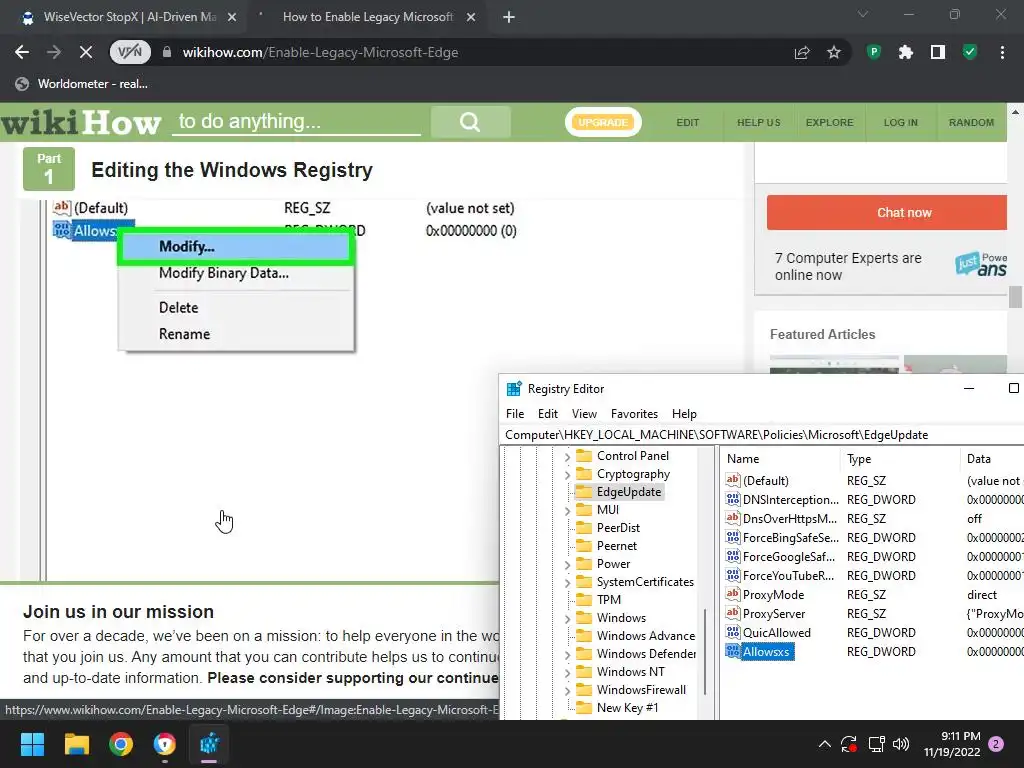The width and height of the screenshot is (1024, 768).
Task: Open the View menu in Registry Editor
Action: pyautogui.click(x=584, y=414)
